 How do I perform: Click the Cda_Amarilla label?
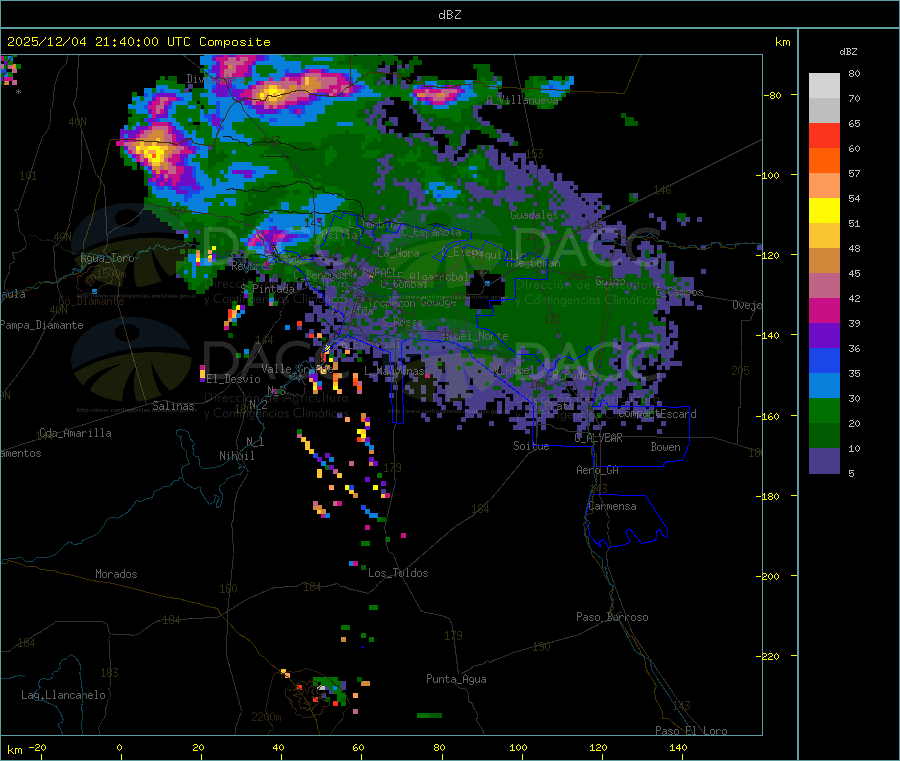pyautogui.click(x=75, y=433)
